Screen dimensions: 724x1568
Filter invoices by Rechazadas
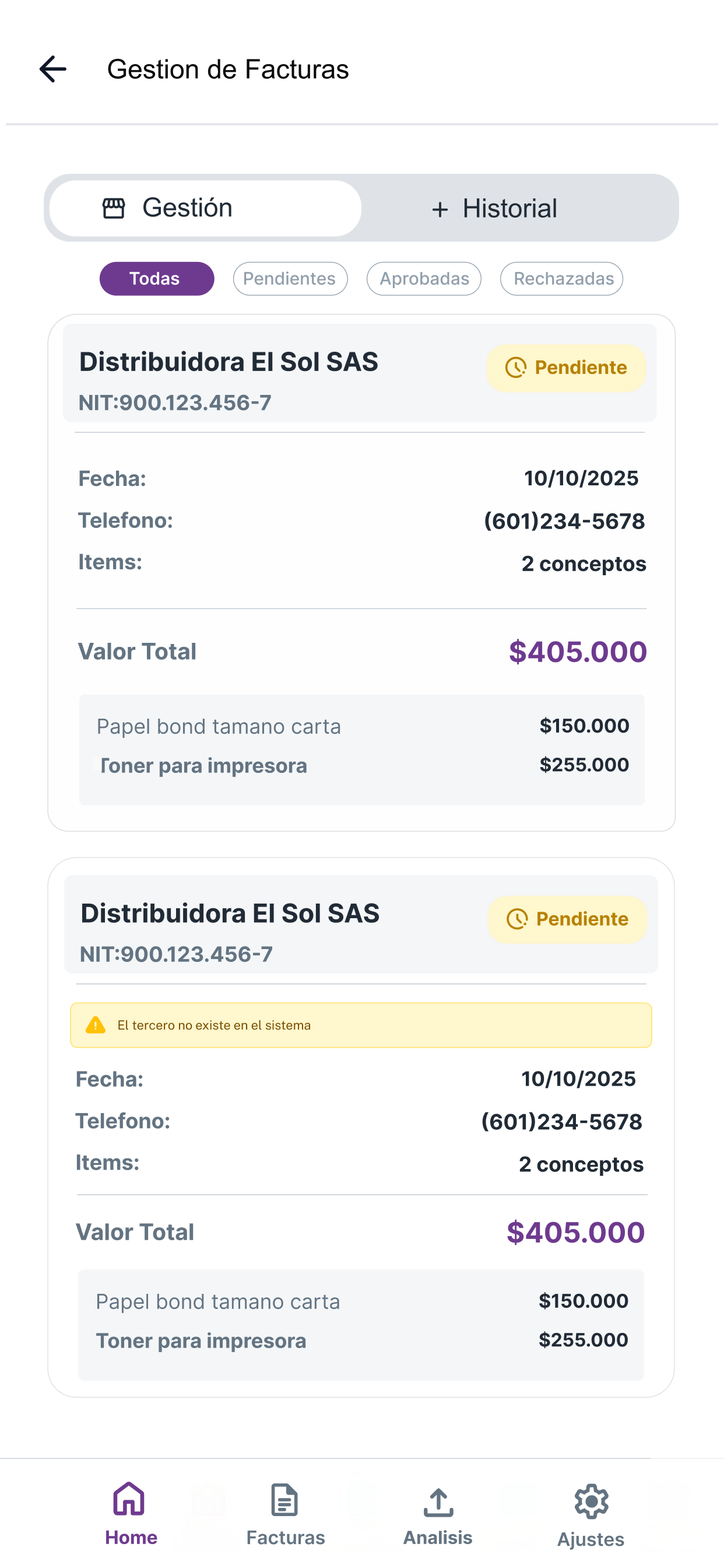(x=561, y=279)
